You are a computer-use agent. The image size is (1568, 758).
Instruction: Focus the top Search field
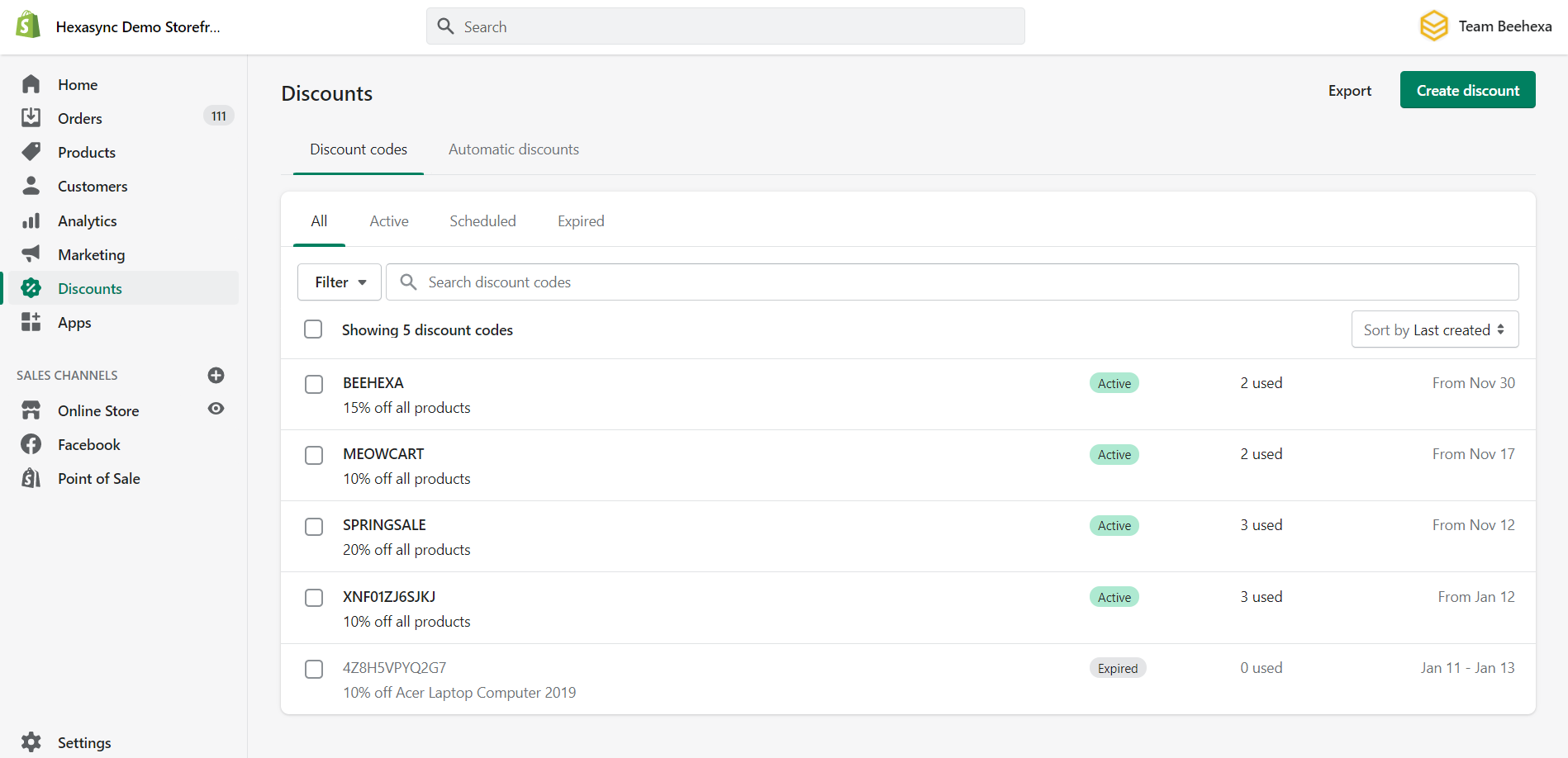pyautogui.click(x=725, y=26)
